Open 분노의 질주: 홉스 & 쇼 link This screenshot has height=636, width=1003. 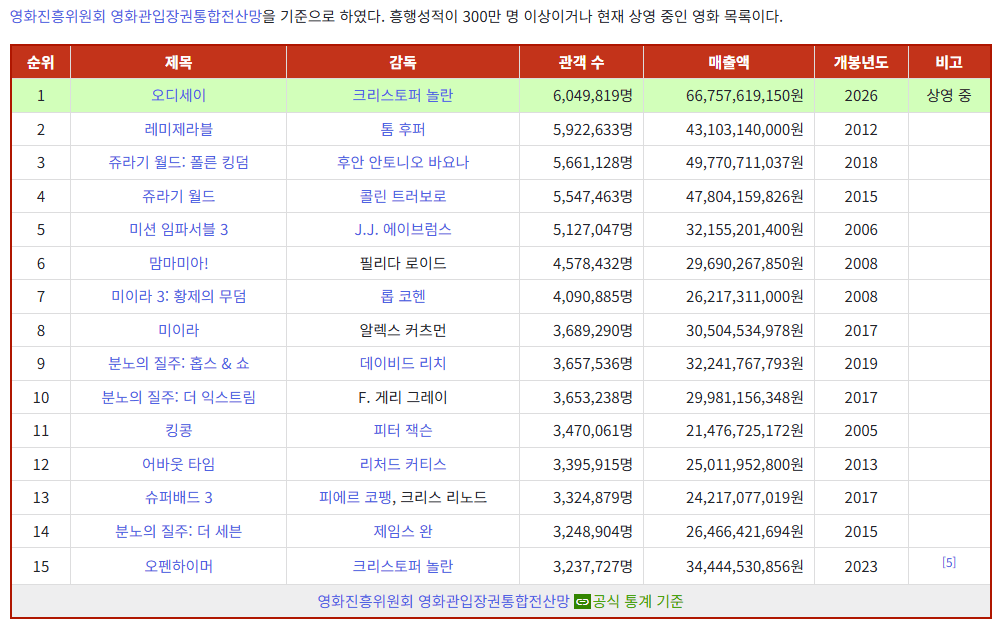click(178, 364)
